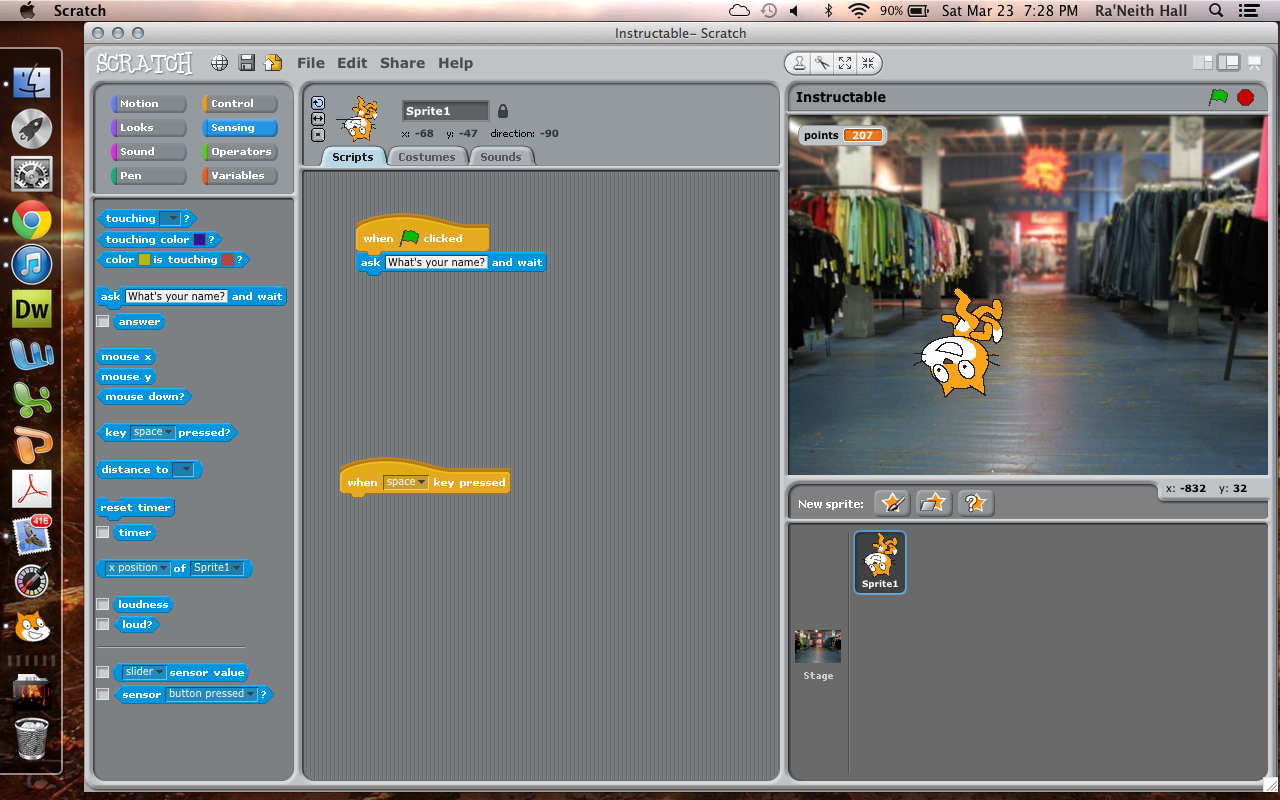Click the green flag to start project

pos(1218,97)
